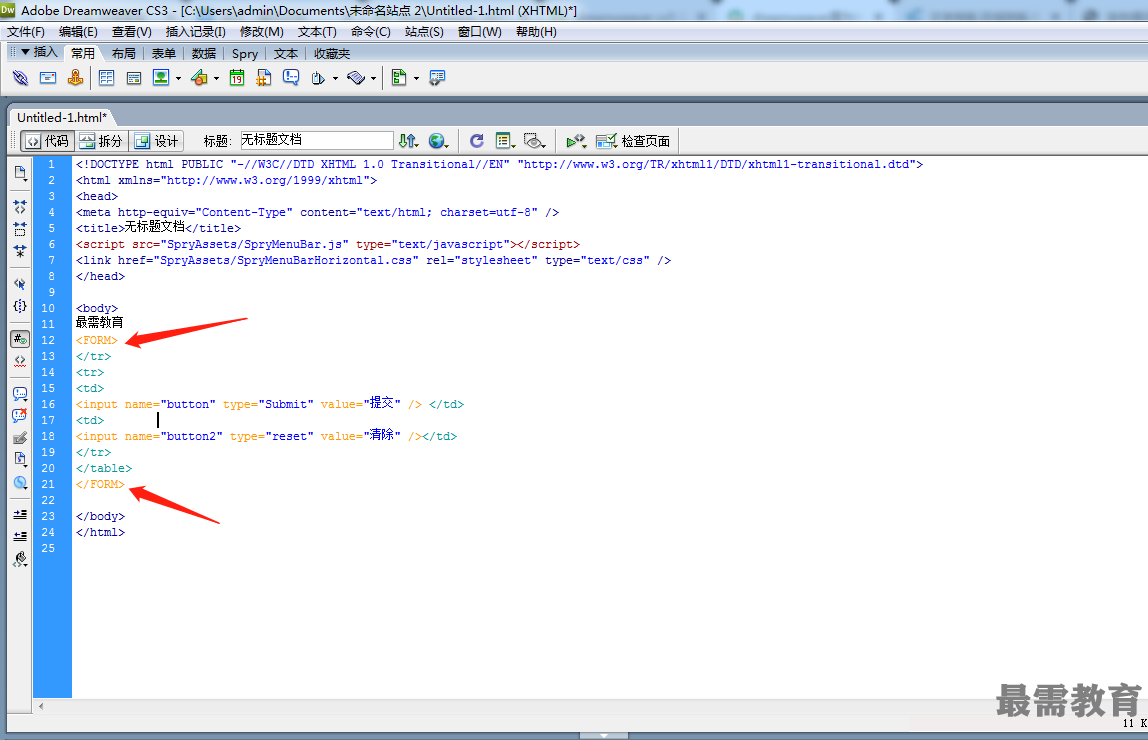Screen dimensions: 1148x740
Task: Click the Wrap Tag icon
Action: [x=20, y=438]
